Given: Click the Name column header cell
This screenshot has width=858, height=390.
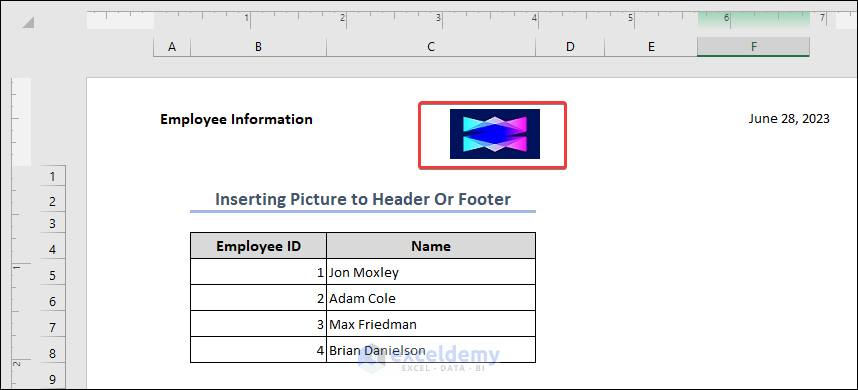Looking at the screenshot, I should pos(431,246).
